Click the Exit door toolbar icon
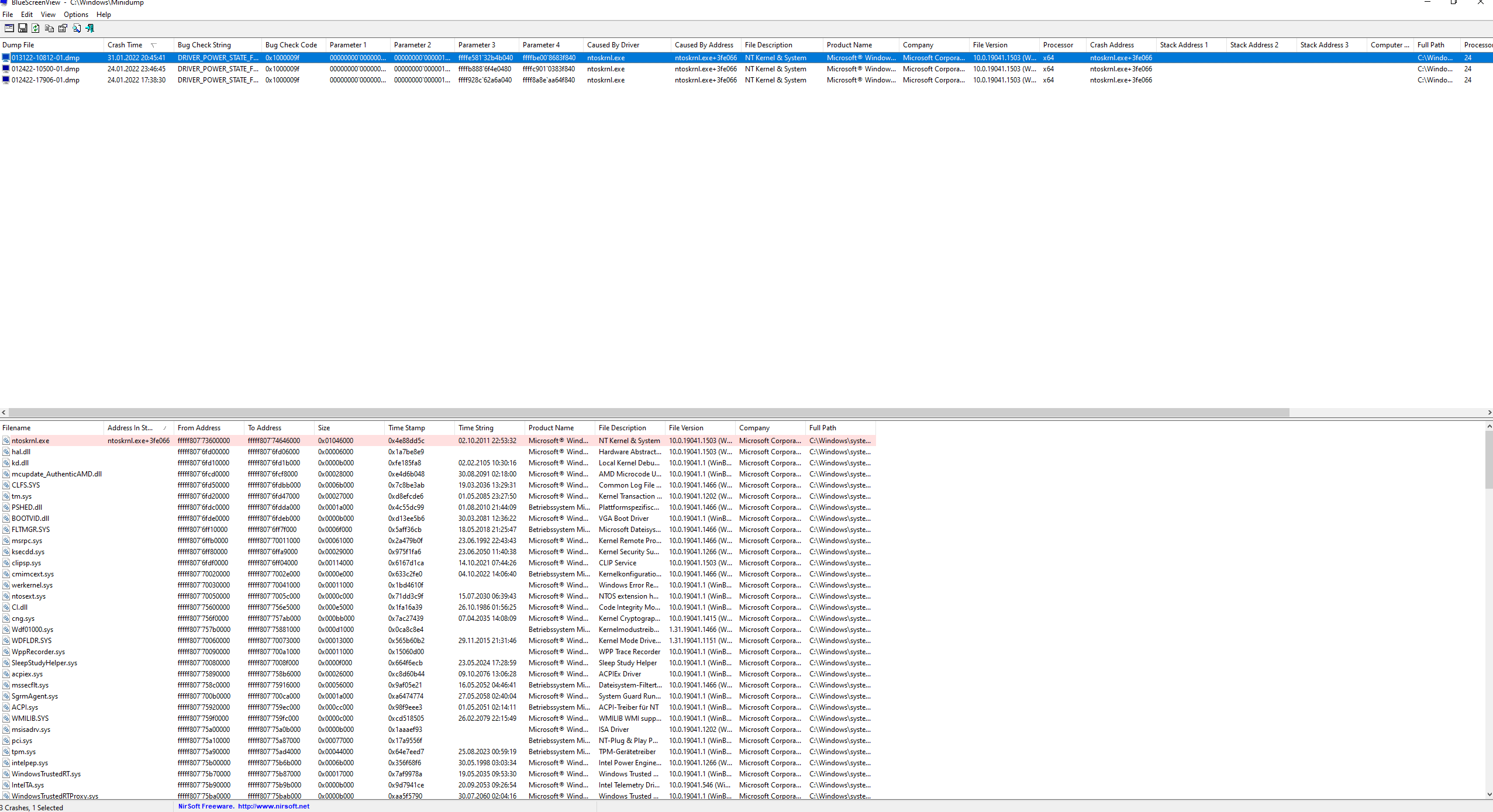 [89, 28]
